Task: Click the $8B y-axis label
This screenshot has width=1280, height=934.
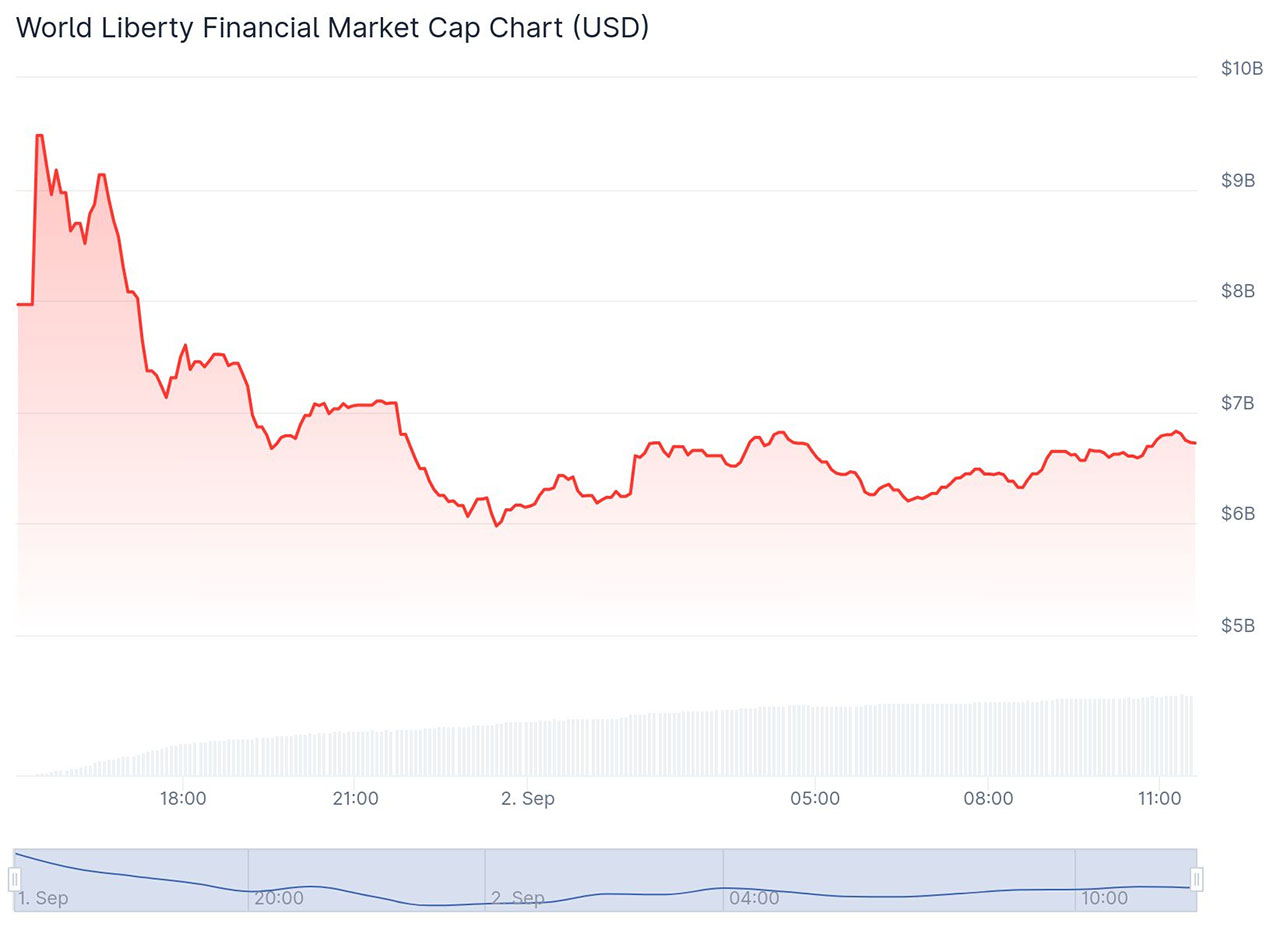Action: (1240, 291)
